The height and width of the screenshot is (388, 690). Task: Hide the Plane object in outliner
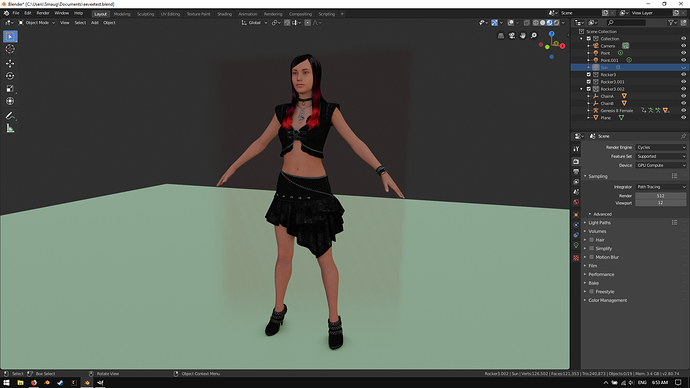click(x=683, y=117)
